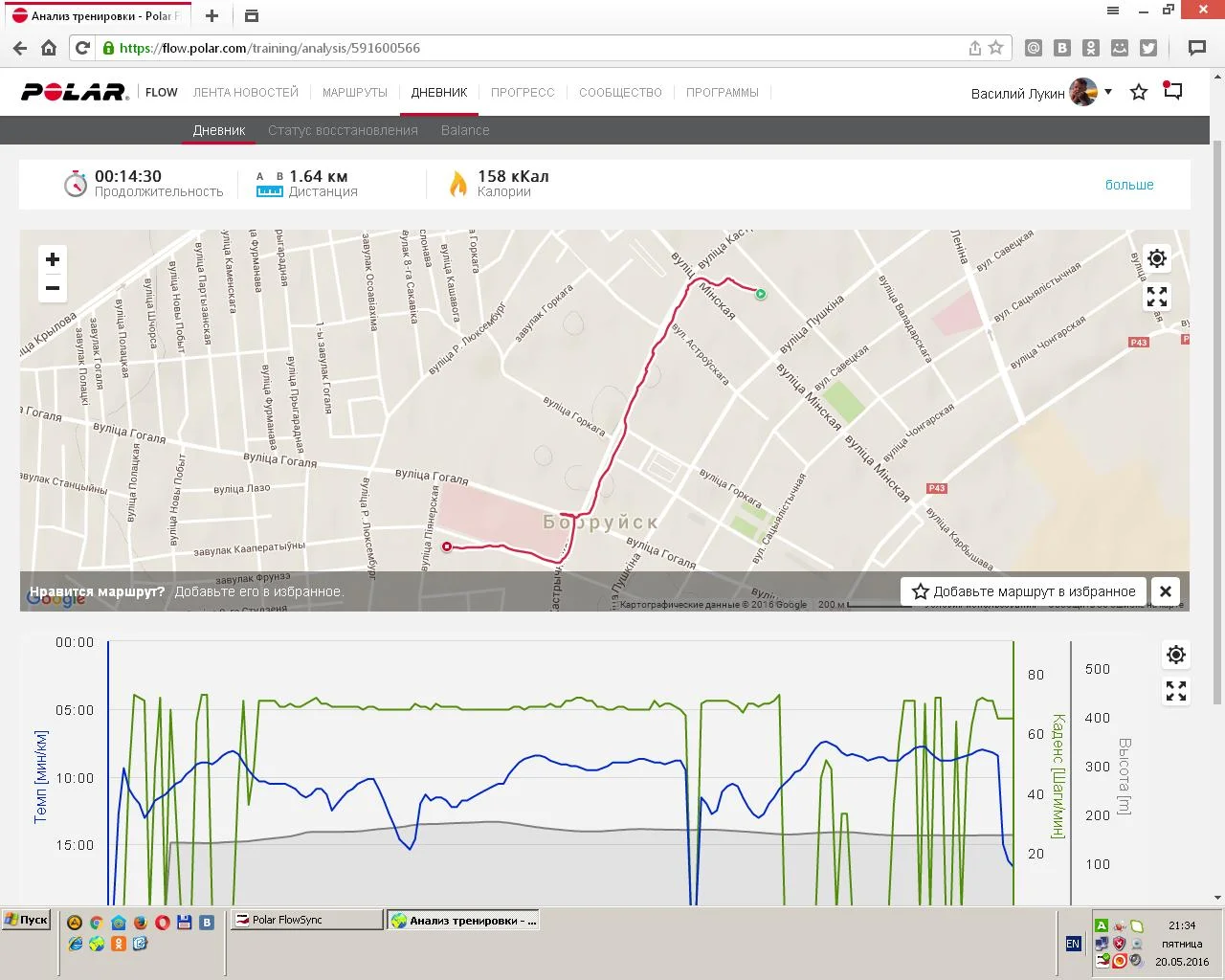Click the browser home button
This screenshot has height=980, width=1225.
49,48
